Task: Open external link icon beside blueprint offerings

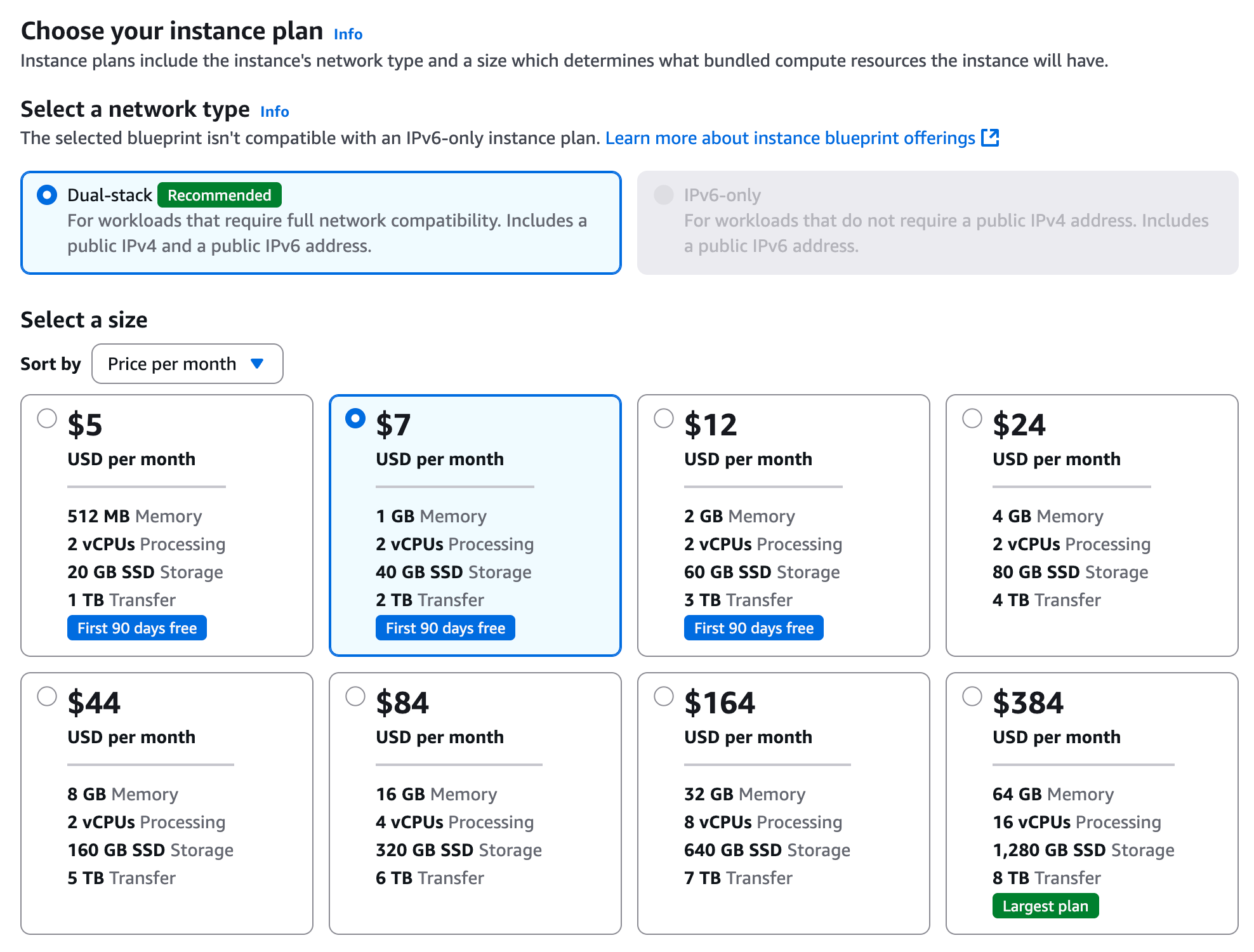Action: tap(989, 138)
